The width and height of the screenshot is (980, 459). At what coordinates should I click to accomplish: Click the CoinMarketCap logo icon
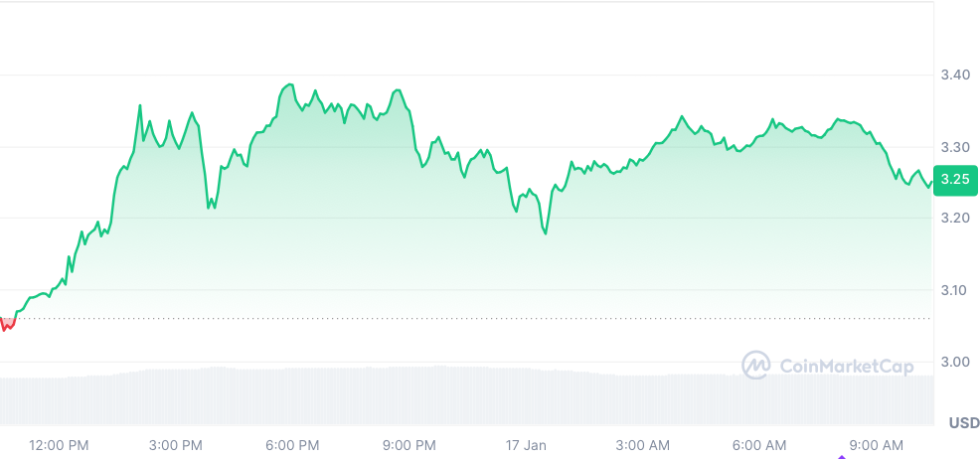point(756,364)
